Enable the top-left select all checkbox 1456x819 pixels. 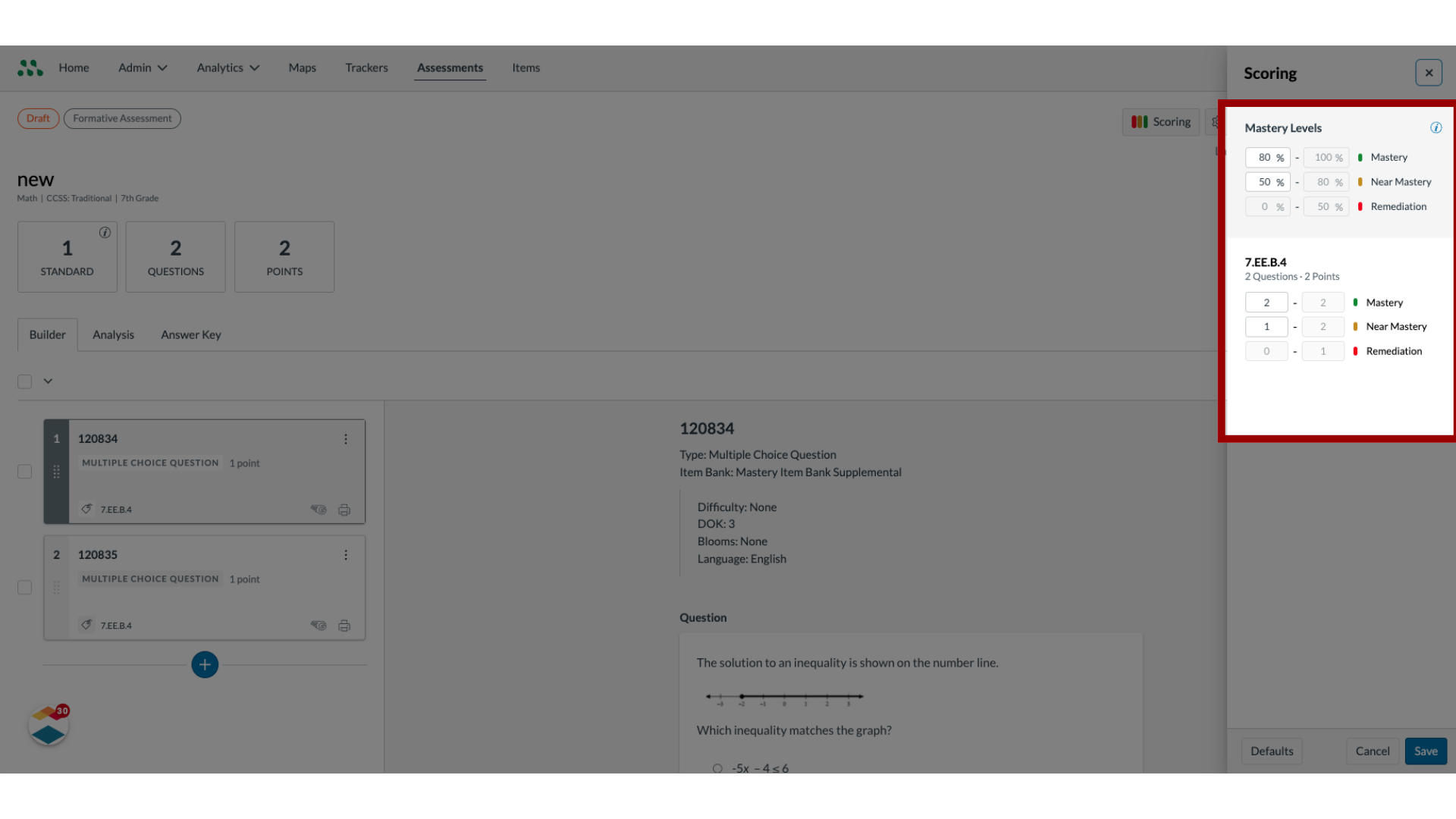[24, 381]
